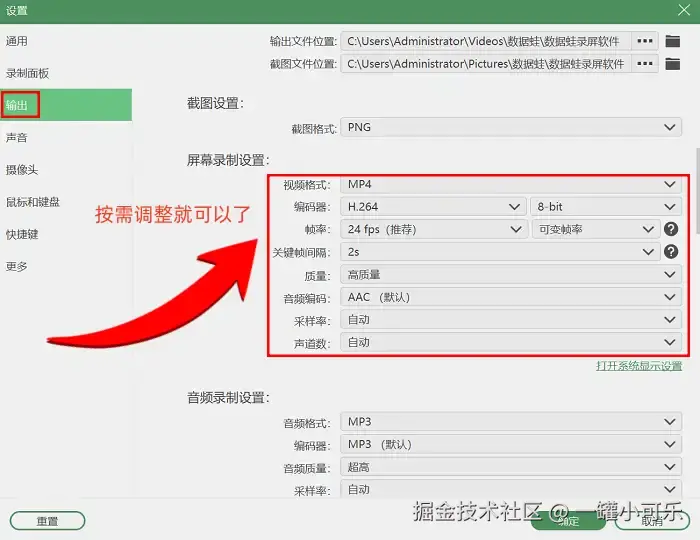700x540 pixels.
Task: Open the 音频格式 MP3 dropdown
Action: coord(511,422)
